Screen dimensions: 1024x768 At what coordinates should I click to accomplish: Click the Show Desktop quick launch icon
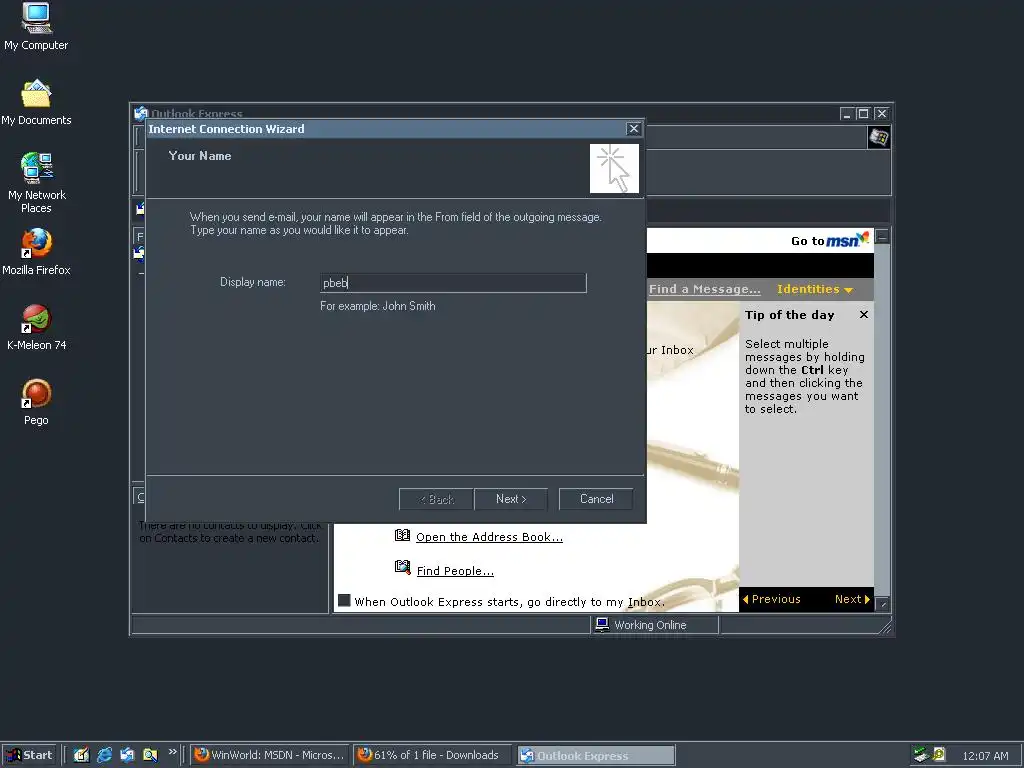81,755
